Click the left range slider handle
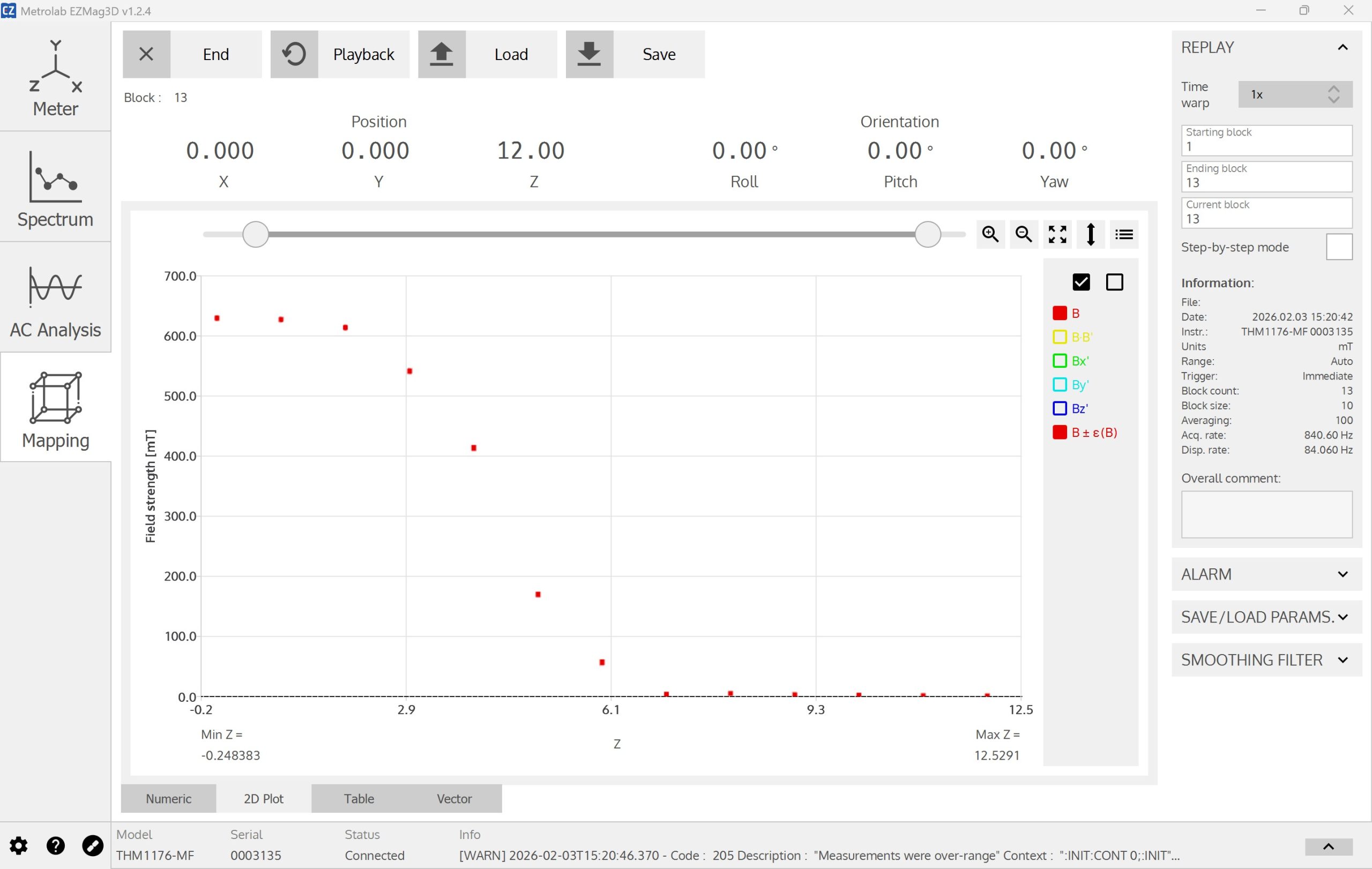The width and height of the screenshot is (1372, 869). click(255, 234)
